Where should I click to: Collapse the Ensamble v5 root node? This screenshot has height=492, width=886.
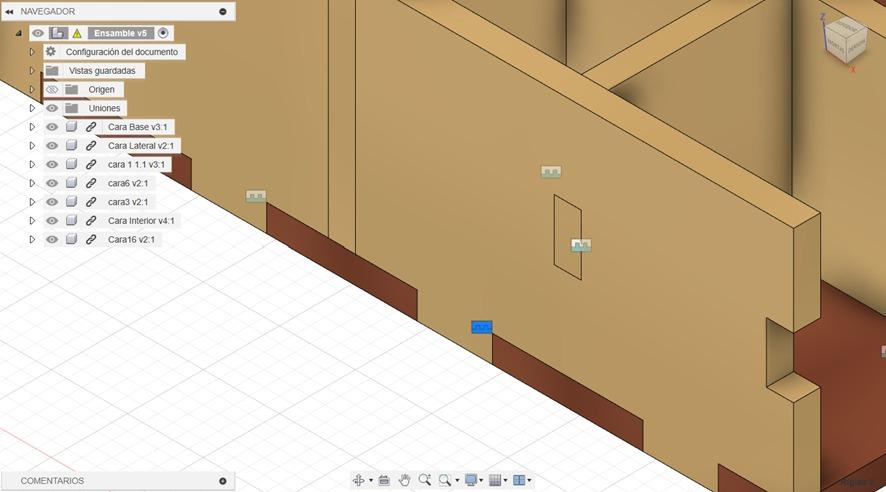tap(19, 33)
